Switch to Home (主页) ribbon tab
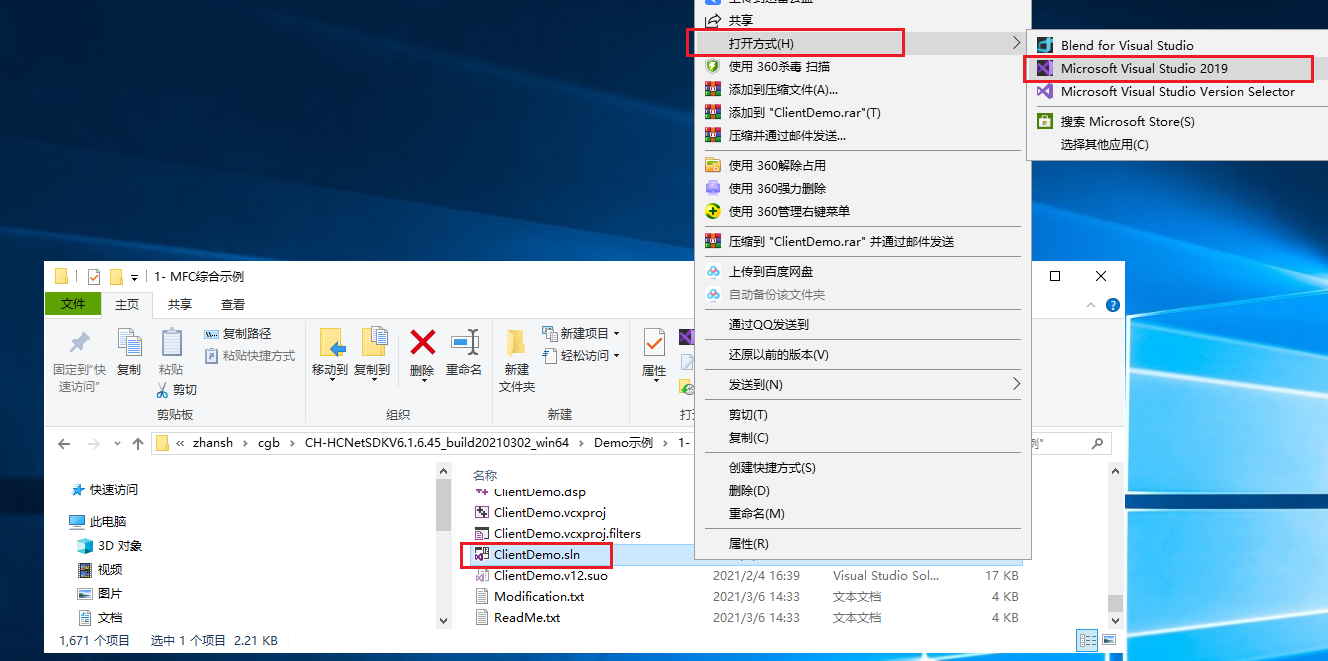This screenshot has height=661, width=1328. (127, 305)
